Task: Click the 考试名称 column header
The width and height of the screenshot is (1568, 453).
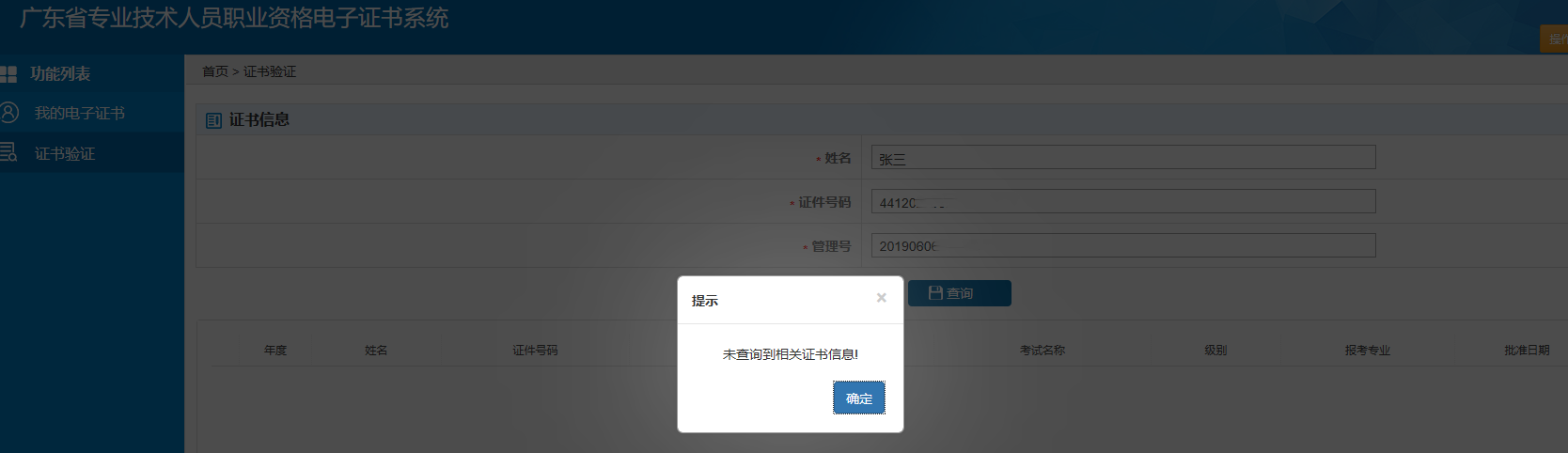Action: (x=1043, y=351)
